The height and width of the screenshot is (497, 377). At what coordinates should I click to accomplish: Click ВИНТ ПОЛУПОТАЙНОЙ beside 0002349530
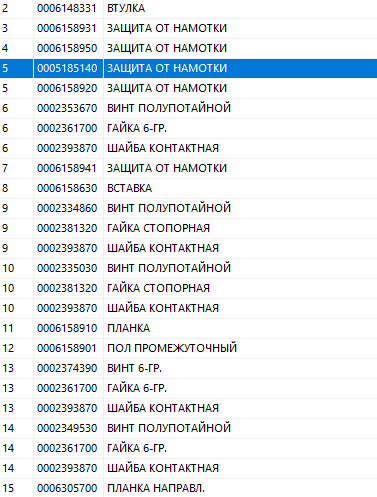(169, 428)
